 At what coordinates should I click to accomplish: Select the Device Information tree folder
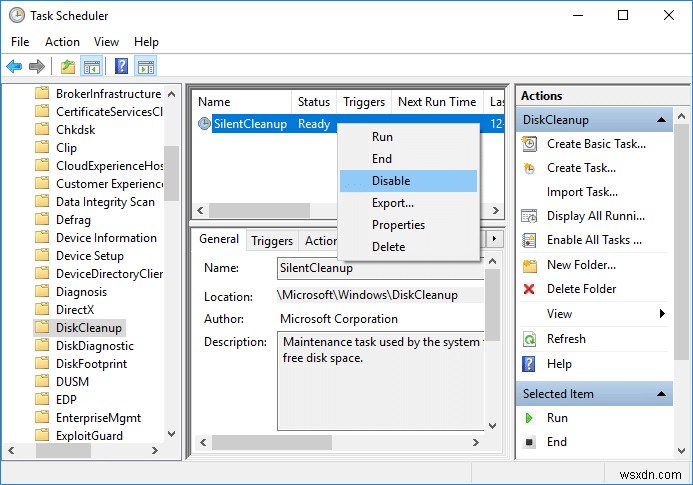106,238
